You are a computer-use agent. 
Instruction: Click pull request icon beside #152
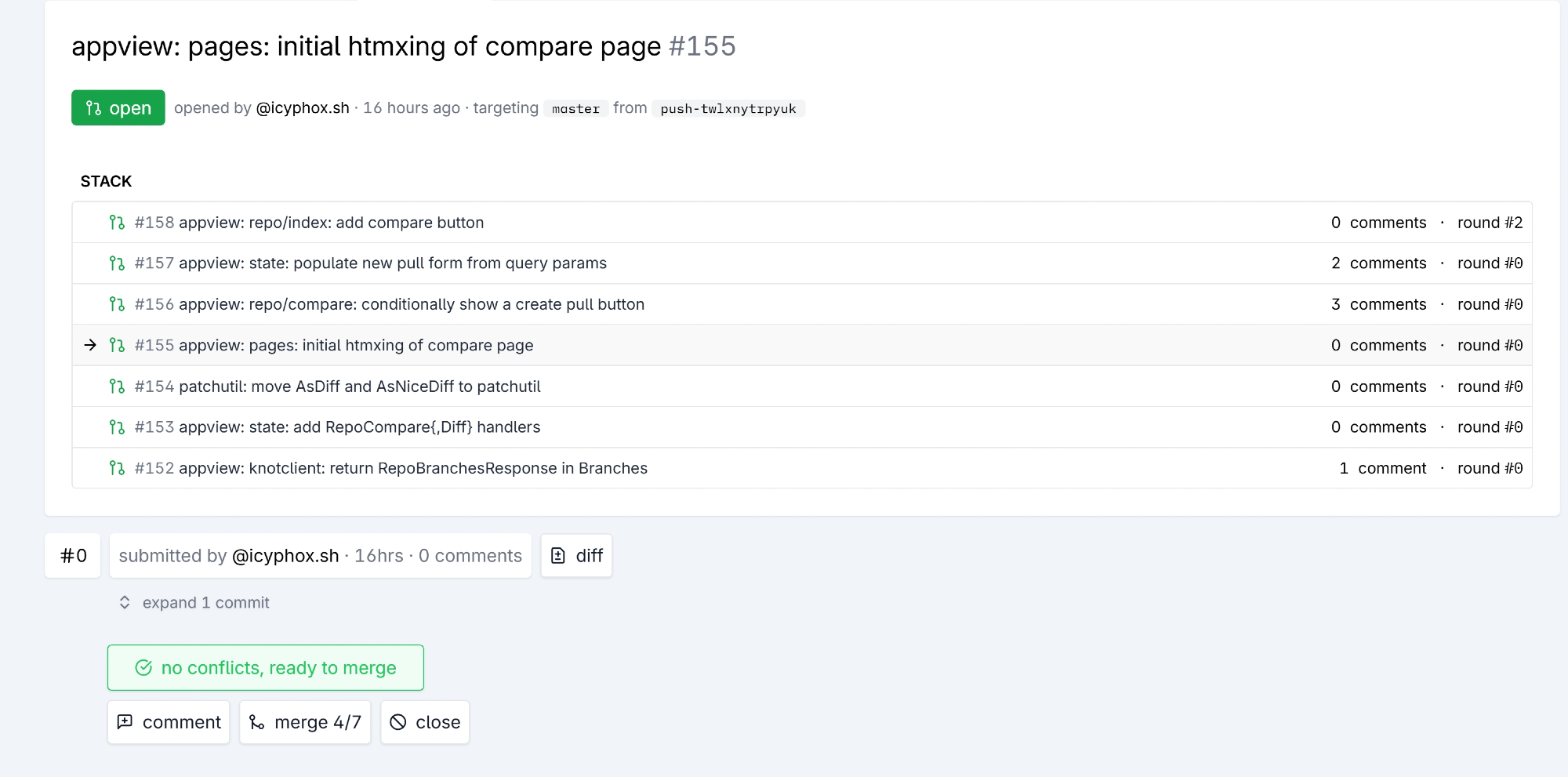tap(117, 468)
